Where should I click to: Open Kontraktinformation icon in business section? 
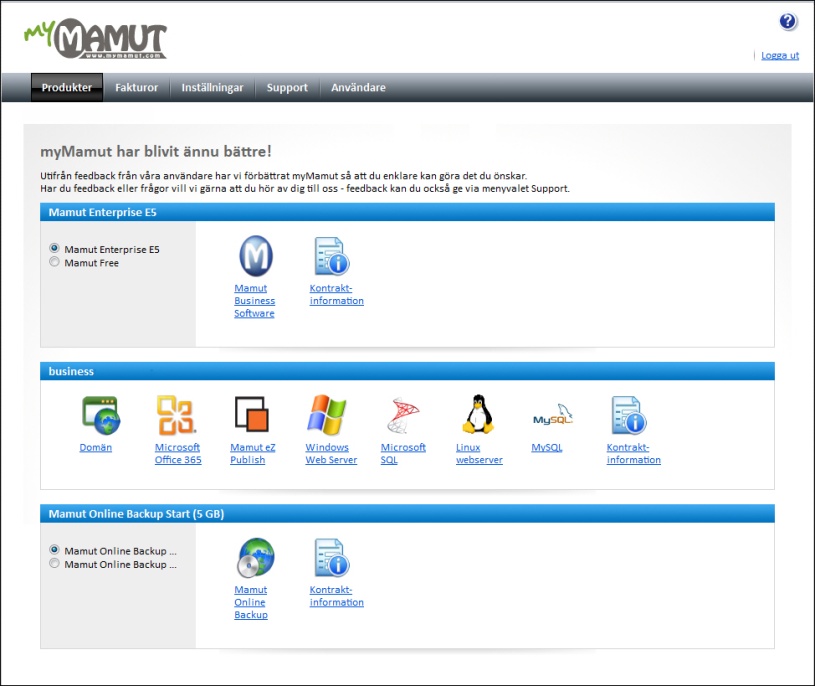click(628, 415)
